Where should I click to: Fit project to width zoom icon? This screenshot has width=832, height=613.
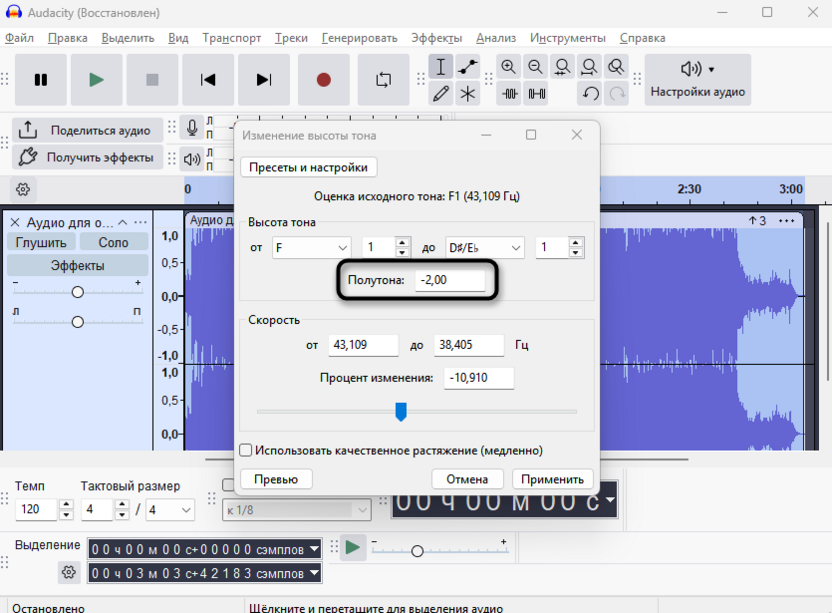589,67
